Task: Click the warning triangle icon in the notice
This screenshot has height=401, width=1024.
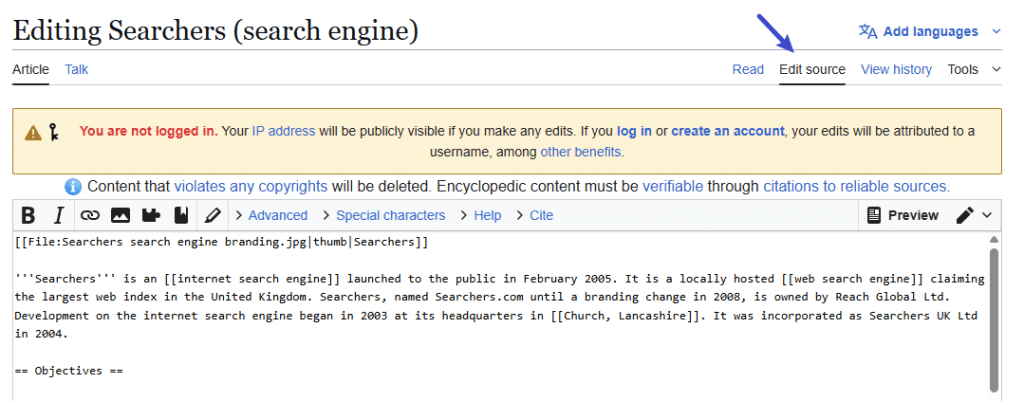Action: (x=33, y=133)
